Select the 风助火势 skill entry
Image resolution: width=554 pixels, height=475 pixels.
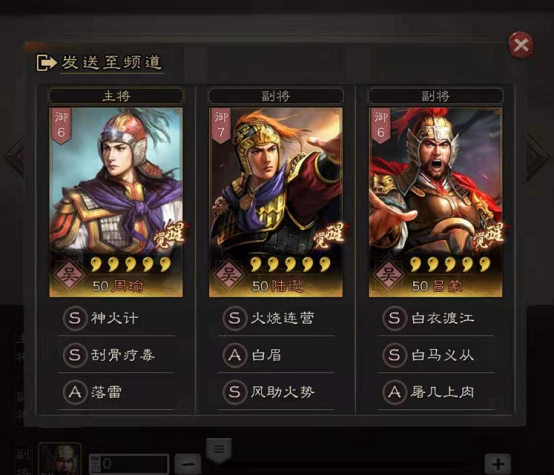point(276,392)
